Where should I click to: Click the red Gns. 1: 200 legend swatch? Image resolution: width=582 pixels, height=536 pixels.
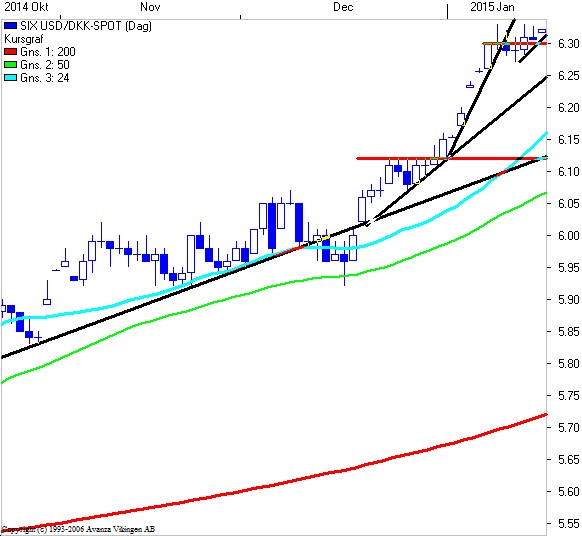(10, 52)
